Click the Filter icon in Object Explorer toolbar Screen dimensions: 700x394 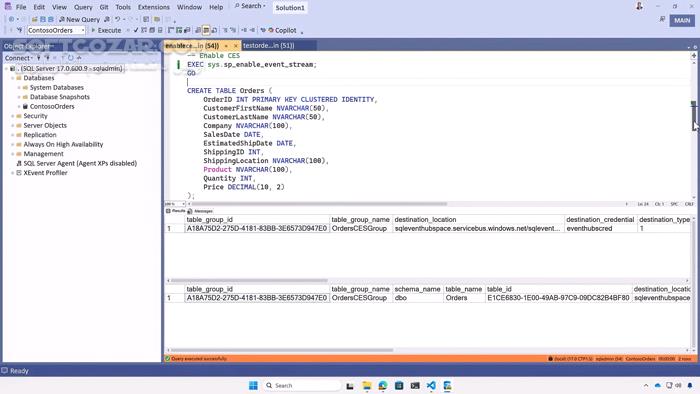point(63,58)
